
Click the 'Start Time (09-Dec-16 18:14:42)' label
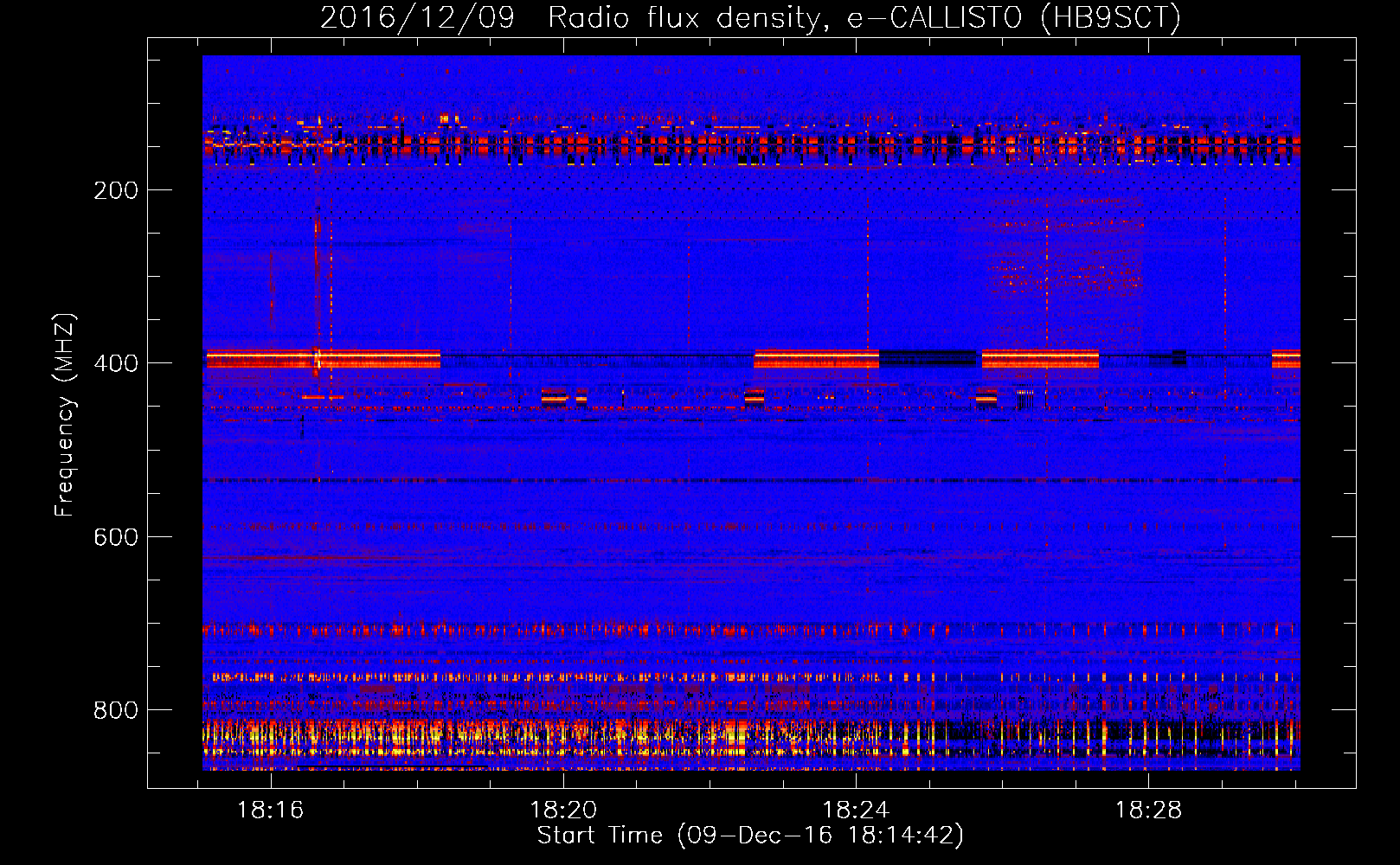coord(750,836)
